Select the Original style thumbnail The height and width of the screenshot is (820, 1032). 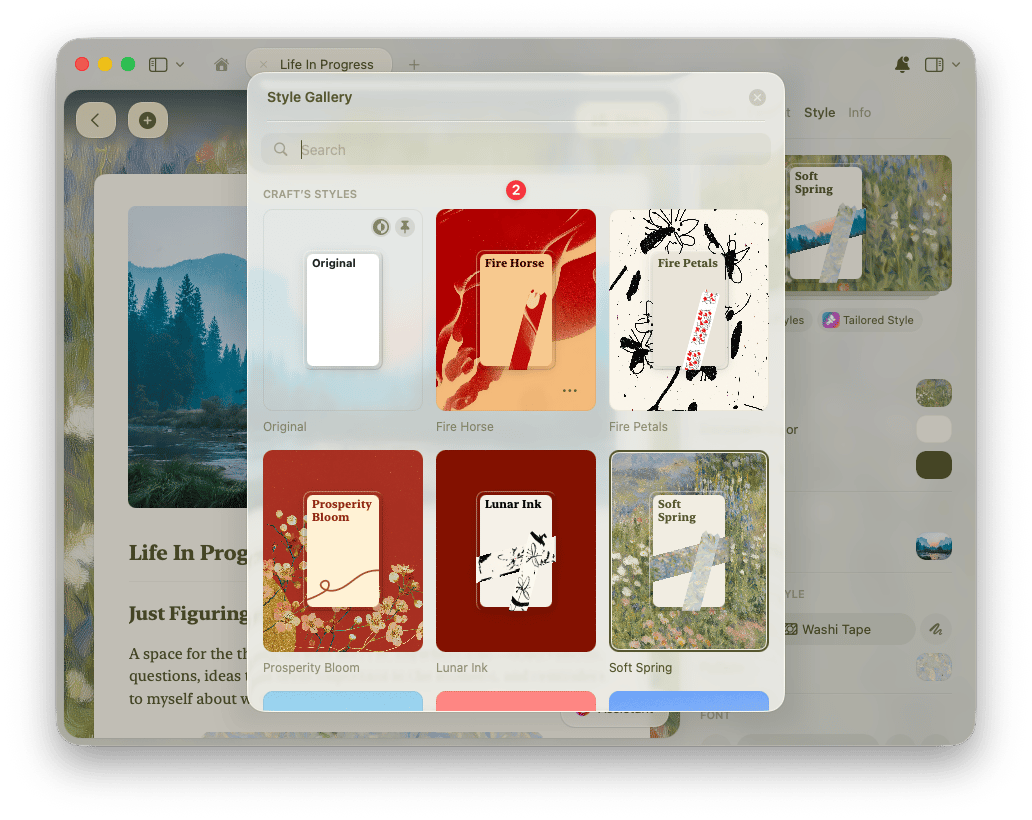click(343, 310)
